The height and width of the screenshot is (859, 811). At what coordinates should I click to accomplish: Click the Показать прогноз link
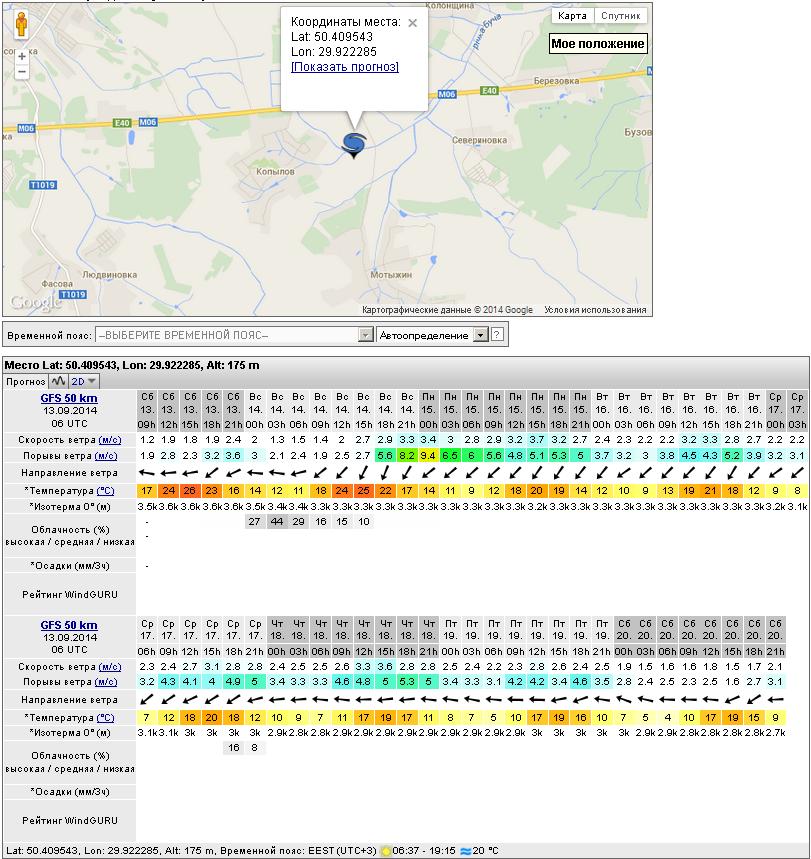point(344,67)
